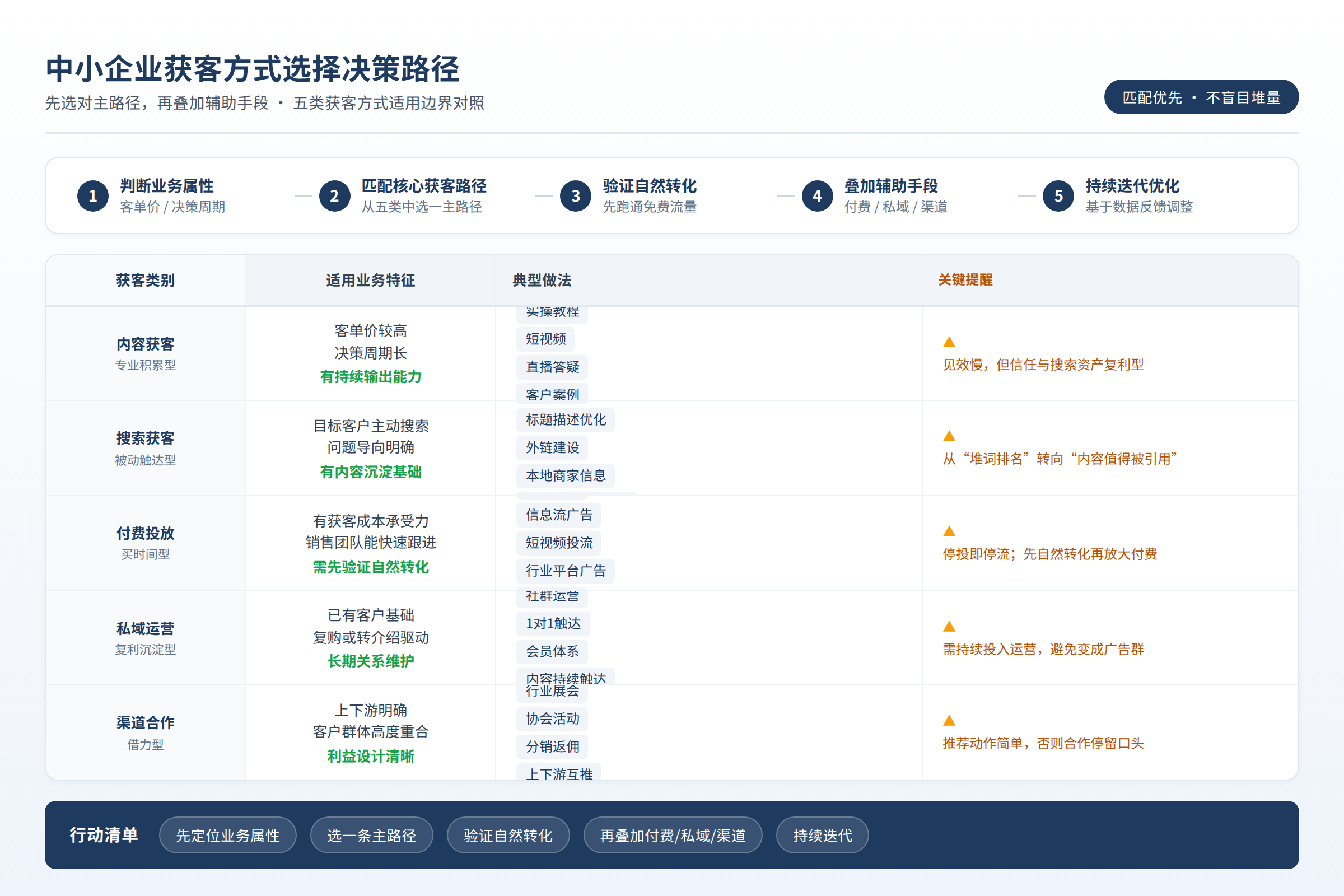Click the 短视频投流 tag
The height and width of the screenshot is (896, 1344).
pyautogui.click(x=559, y=543)
